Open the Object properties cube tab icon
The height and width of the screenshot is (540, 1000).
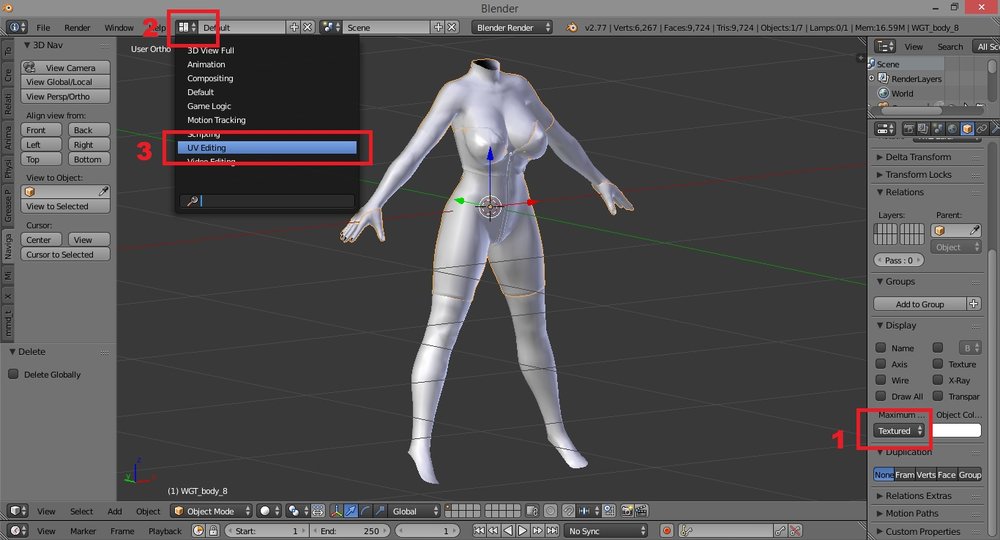click(x=967, y=129)
